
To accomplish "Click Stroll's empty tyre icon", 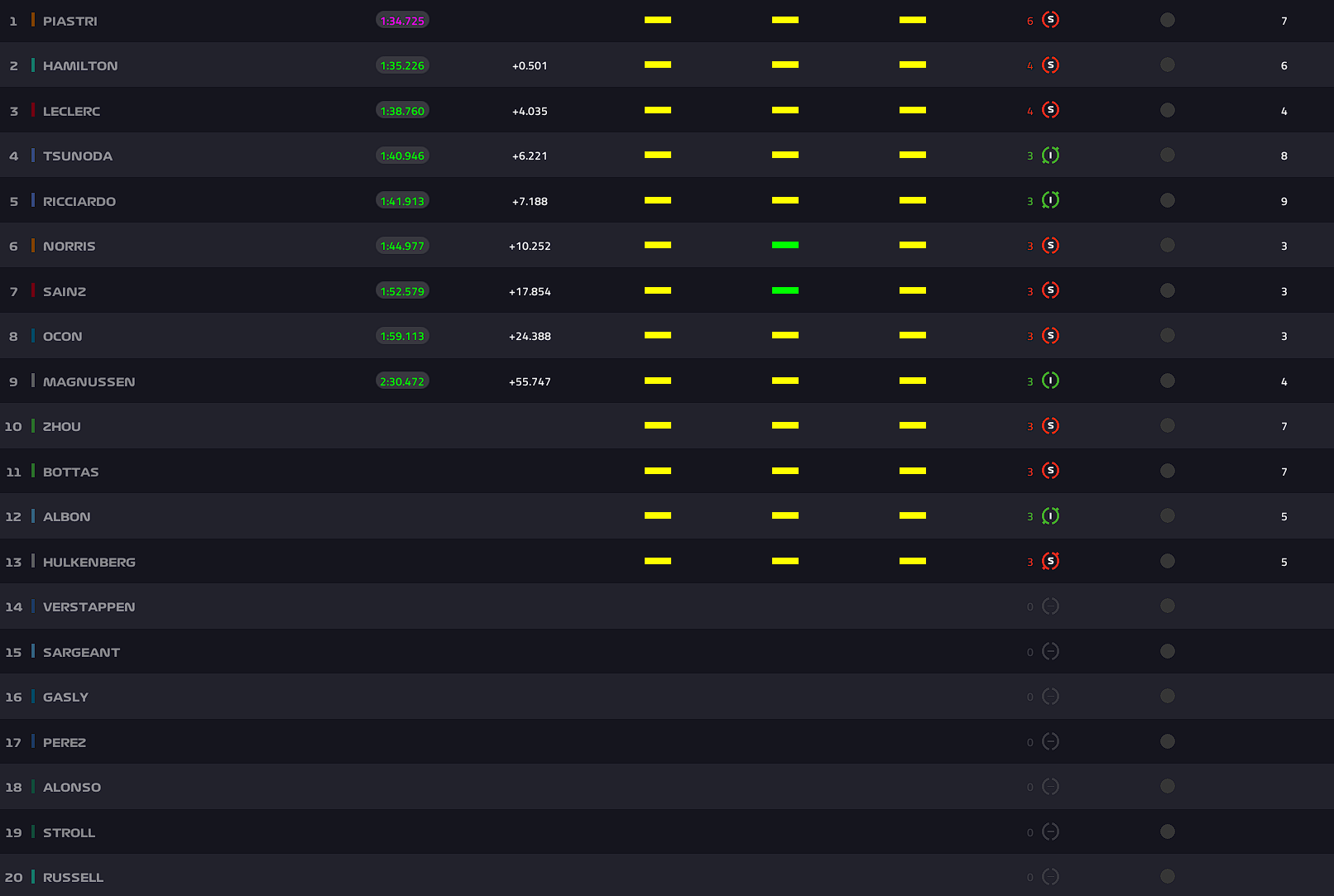I will [x=1050, y=831].
